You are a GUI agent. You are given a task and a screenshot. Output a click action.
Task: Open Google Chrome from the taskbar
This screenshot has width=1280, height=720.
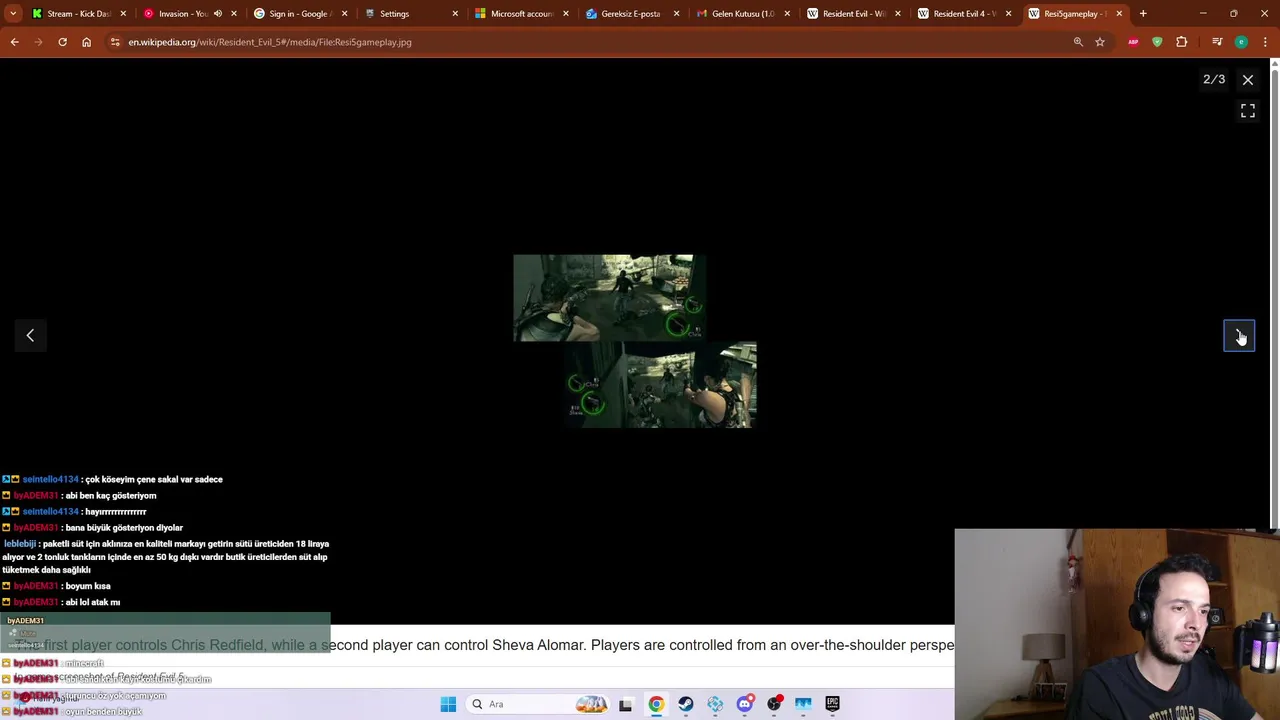click(656, 704)
